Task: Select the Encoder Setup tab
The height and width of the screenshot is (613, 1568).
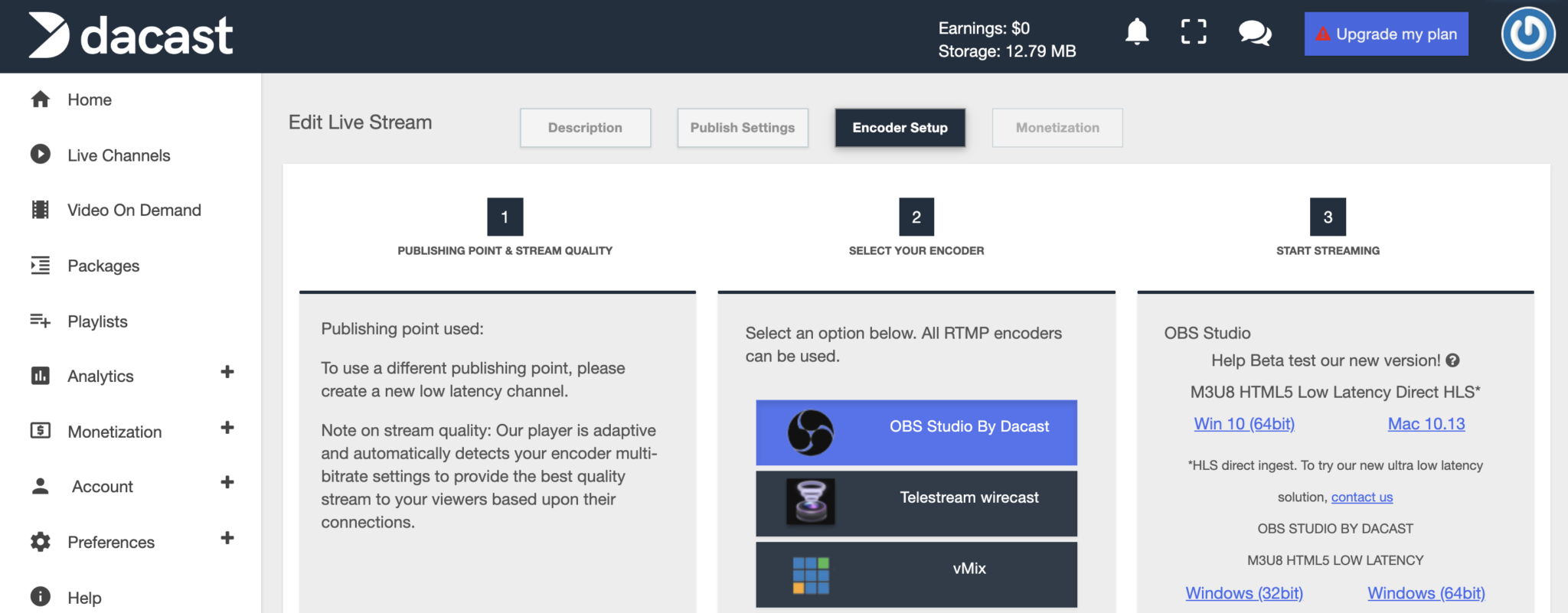Action: 900,128
